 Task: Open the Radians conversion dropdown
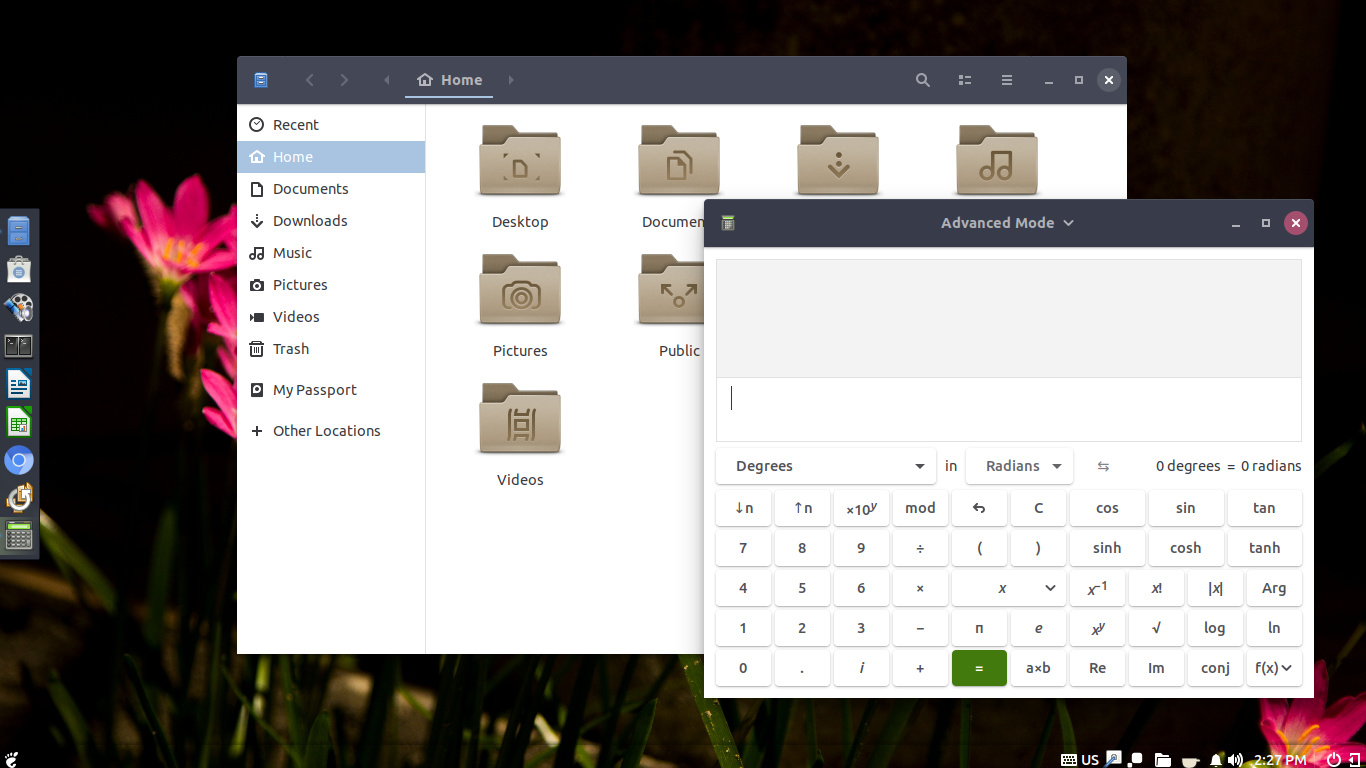point(1019,465)
